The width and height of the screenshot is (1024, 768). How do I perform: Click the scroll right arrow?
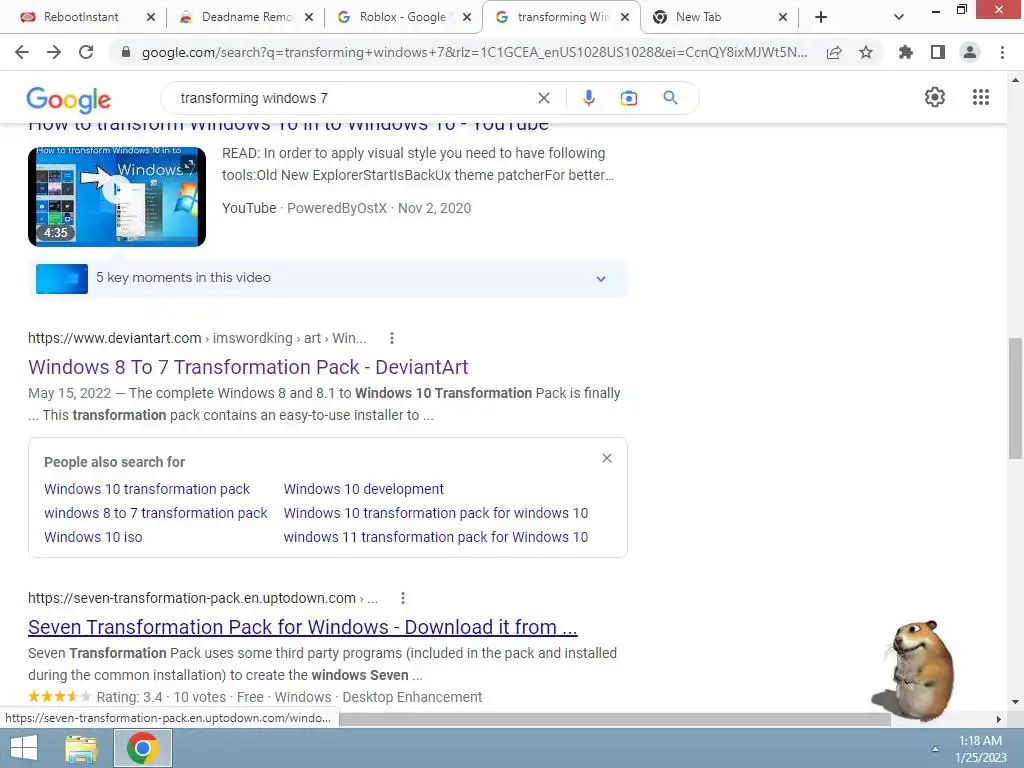[x=998, y=719]
